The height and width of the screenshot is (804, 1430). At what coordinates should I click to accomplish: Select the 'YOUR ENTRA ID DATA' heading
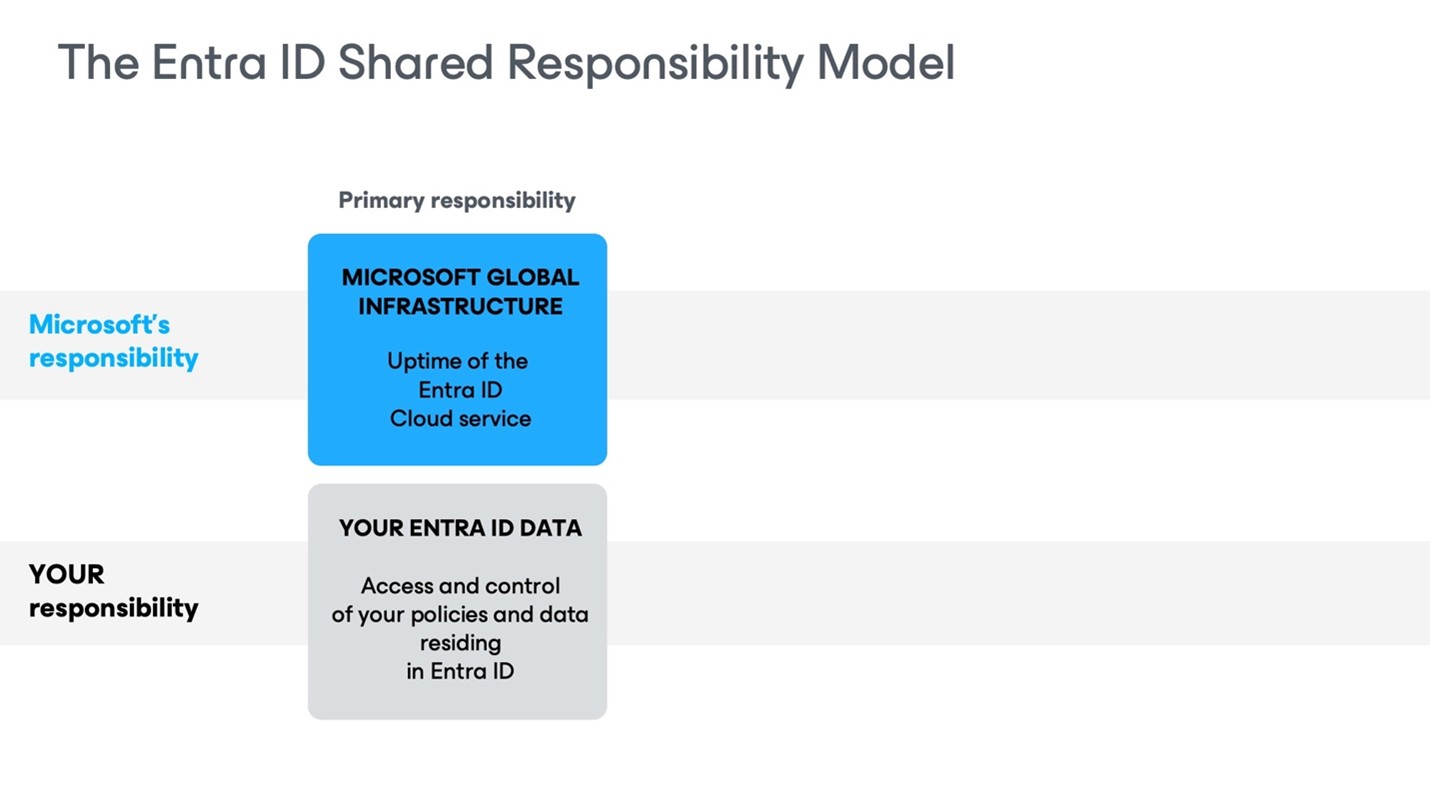pyautogui.click(x=460, y=528)
